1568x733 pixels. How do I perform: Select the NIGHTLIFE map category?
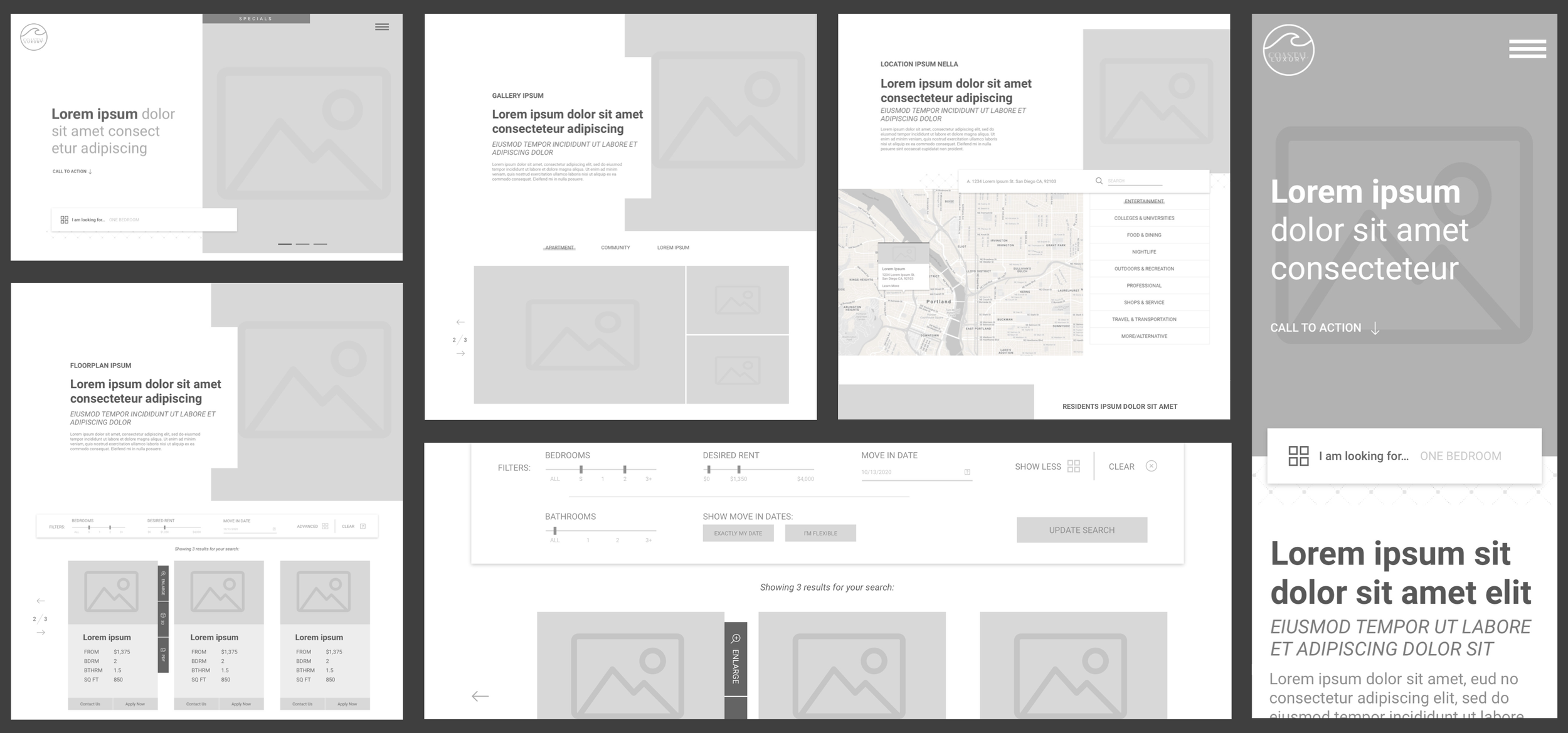coord(1143,252)
